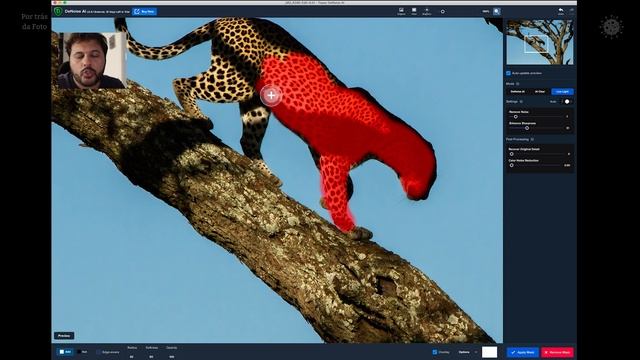Click the brush Opacity value
640x360 pixels.
171,357
